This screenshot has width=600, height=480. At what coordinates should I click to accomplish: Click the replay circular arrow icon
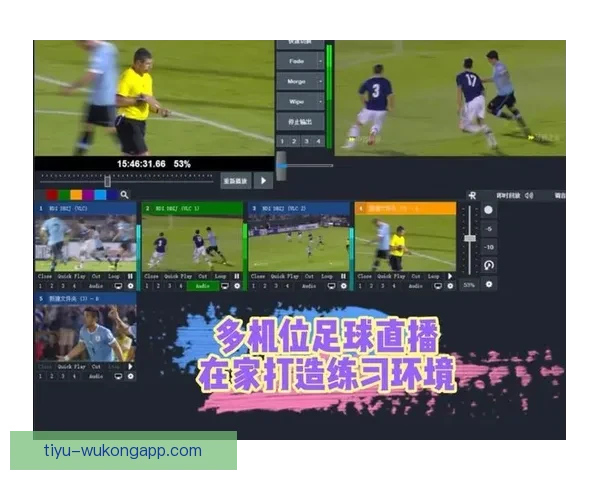coord(488,265)
